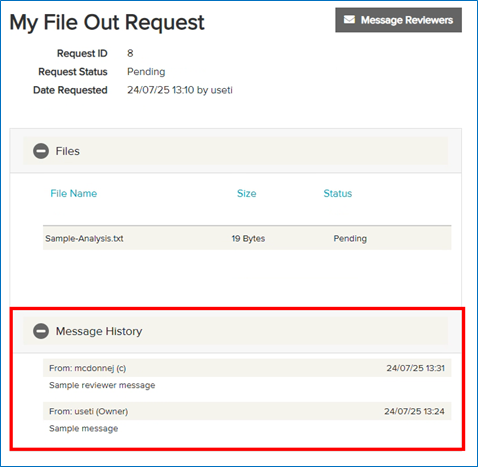Toggle the Files section header bar
478x467 pixels.
(x=235, y=151)
